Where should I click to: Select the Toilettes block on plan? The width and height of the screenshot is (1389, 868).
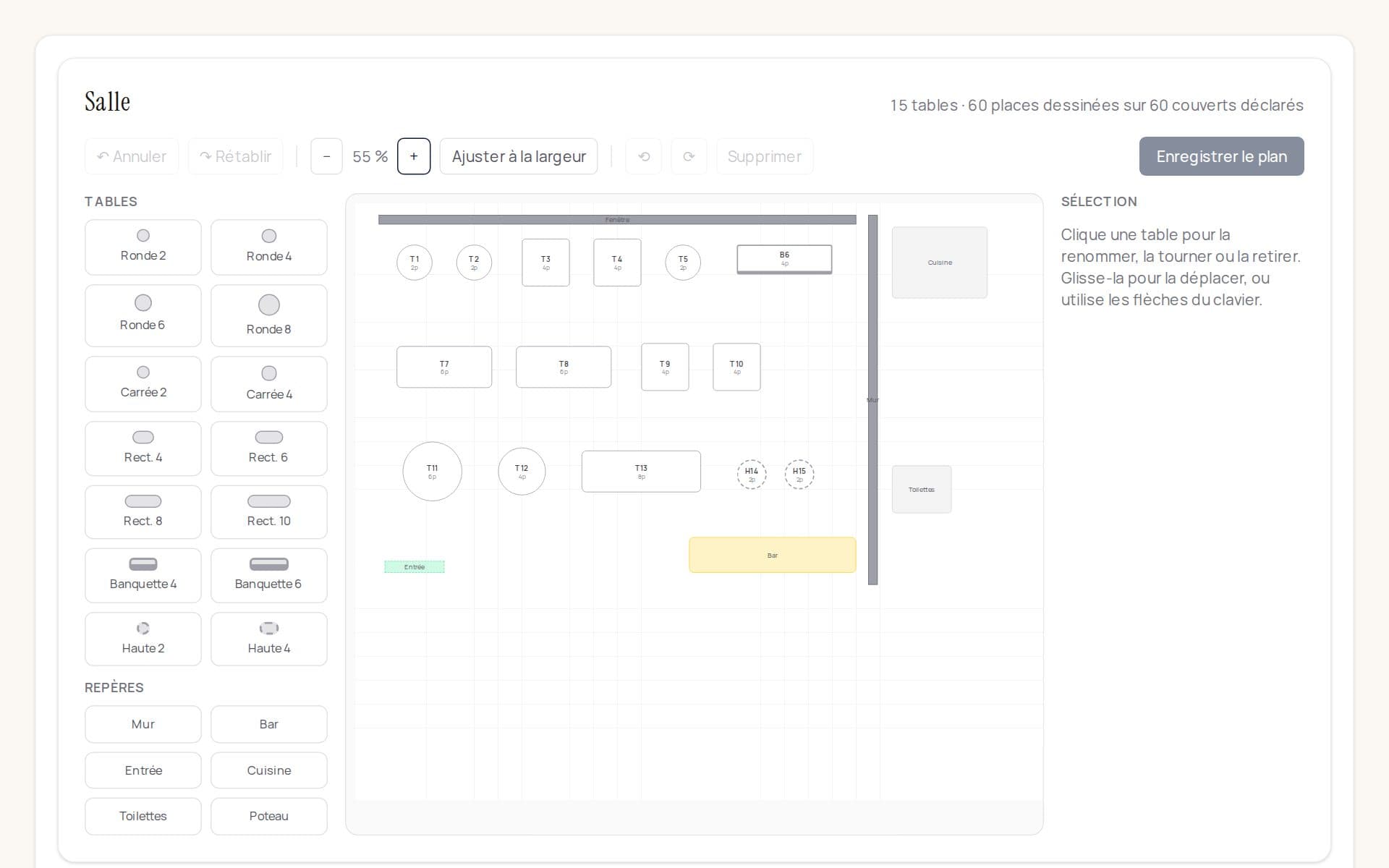(x=922, y=490)
